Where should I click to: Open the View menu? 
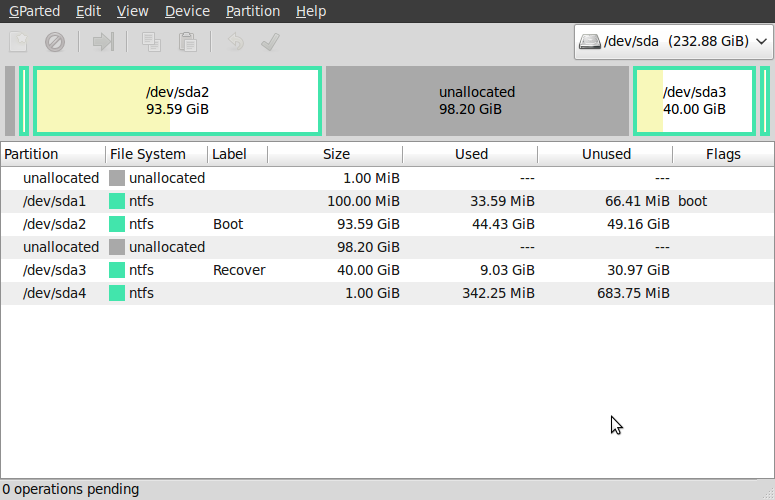point(132,11)
